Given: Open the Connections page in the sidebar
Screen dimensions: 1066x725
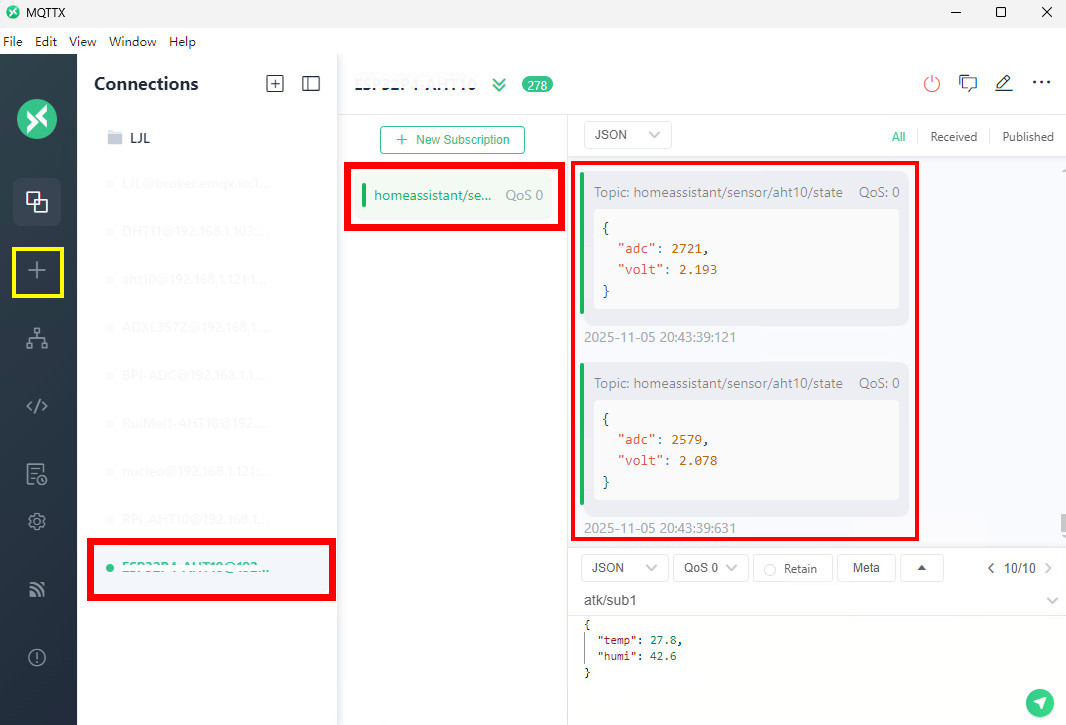Looking at the screenshot, I should click(37, 202).
